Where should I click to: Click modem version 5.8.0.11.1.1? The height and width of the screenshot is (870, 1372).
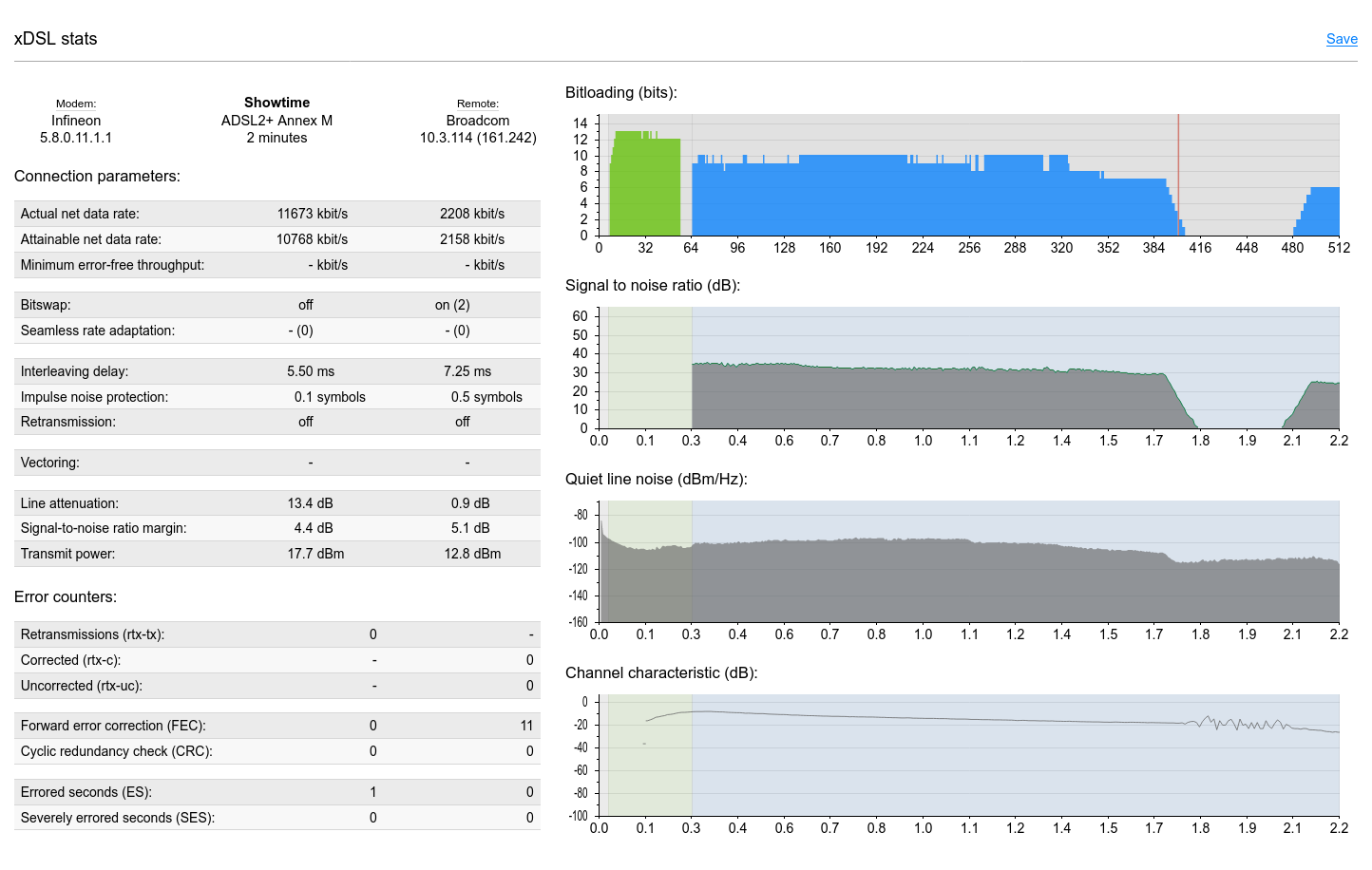tap(76, 138)
